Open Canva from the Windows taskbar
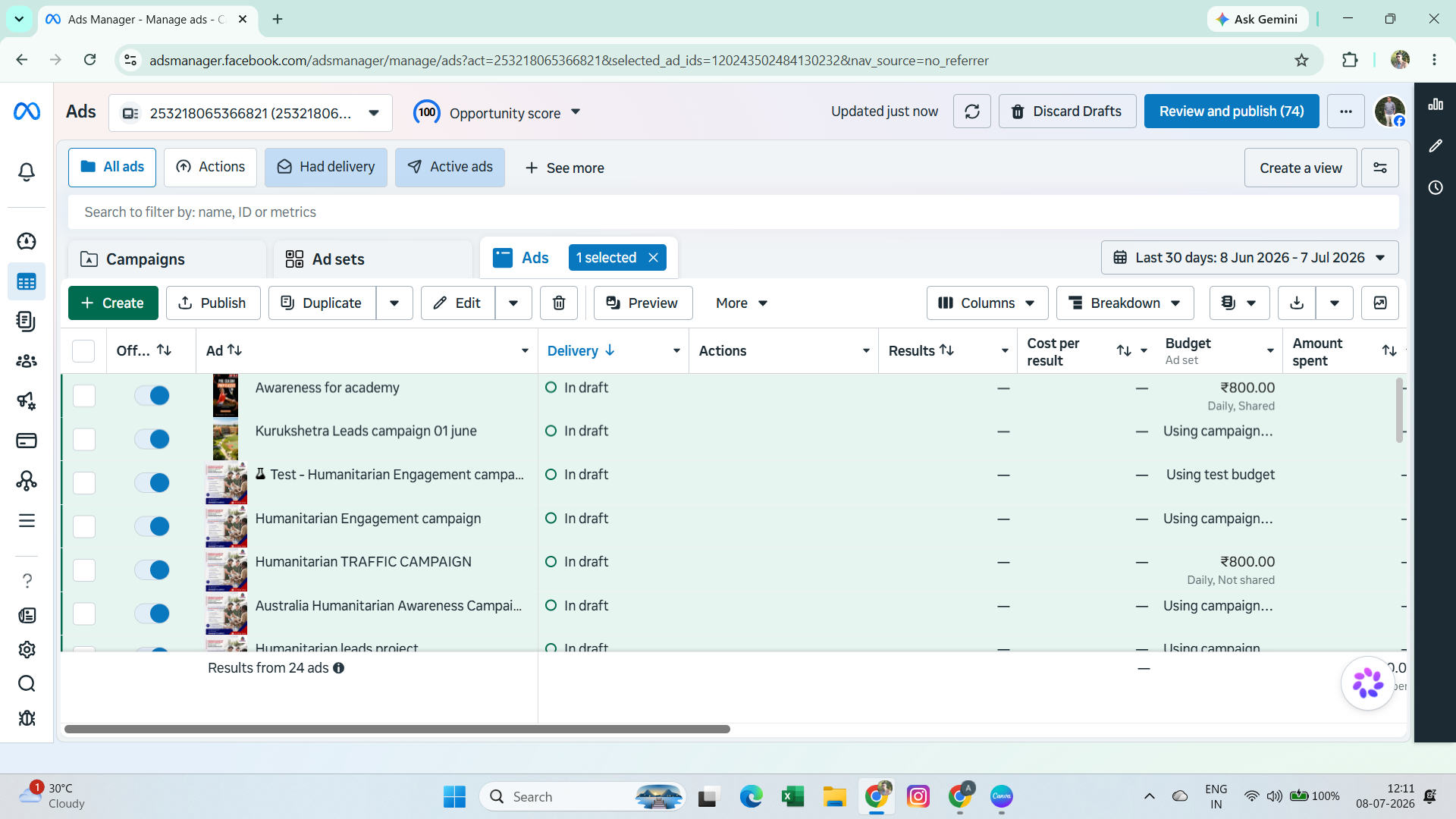 click(1001, 796)
